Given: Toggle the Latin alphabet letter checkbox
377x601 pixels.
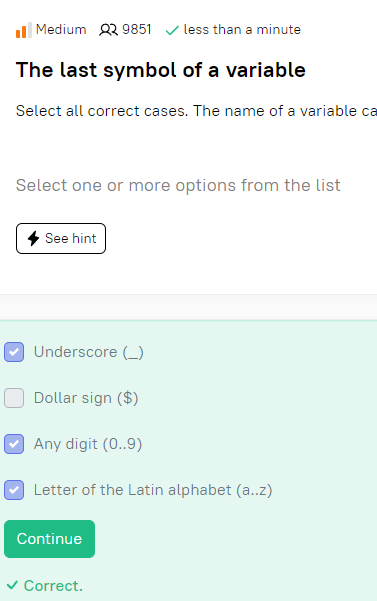Looking at the screenshot, I should click(14, 490).
